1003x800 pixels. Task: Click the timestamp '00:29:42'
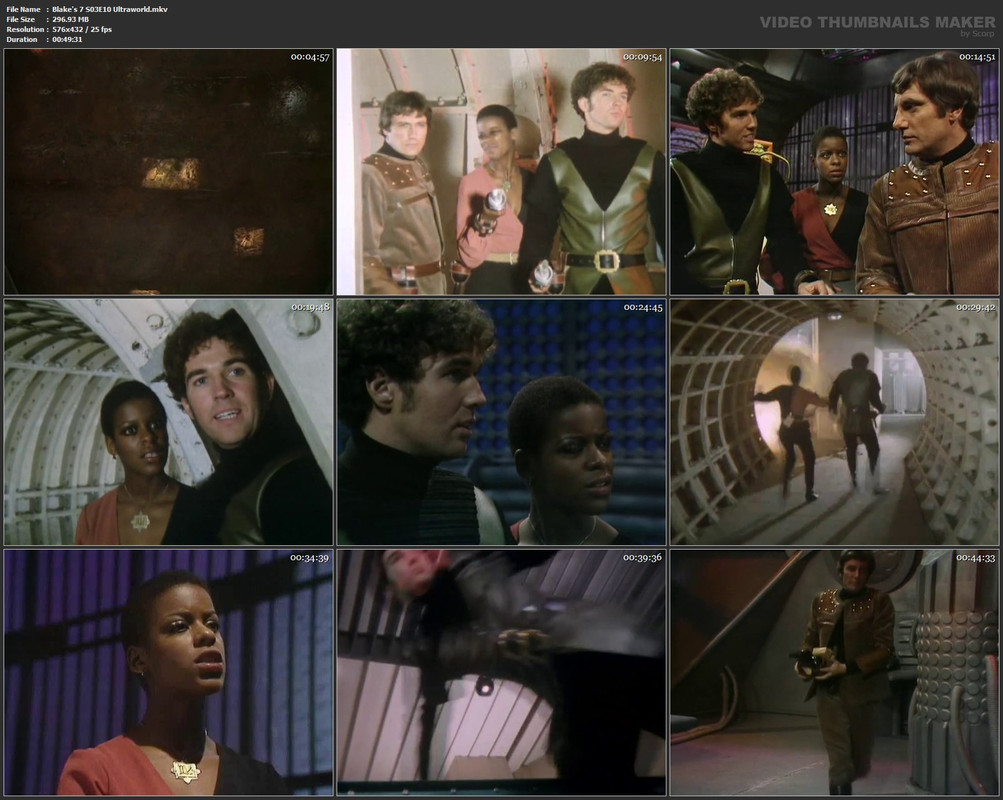pos(977,307)
